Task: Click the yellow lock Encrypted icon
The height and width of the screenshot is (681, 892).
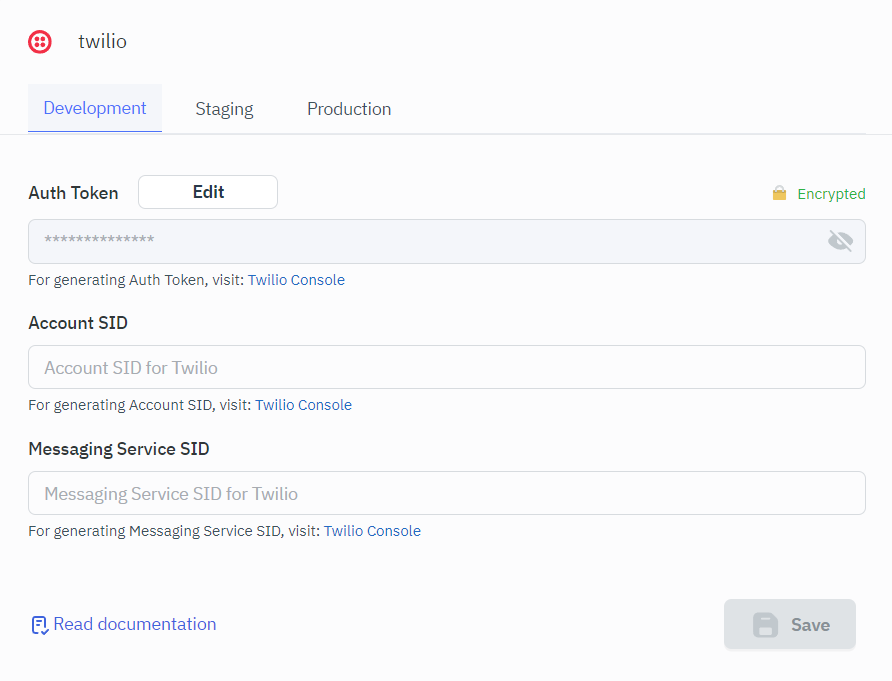Action: [x=779, y=194]
